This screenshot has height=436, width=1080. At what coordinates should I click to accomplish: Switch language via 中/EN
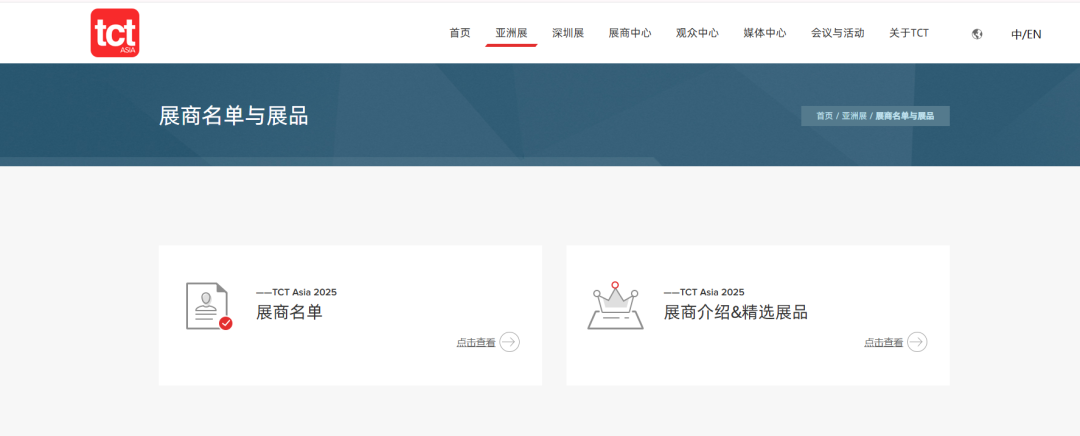click(1026, 34)
